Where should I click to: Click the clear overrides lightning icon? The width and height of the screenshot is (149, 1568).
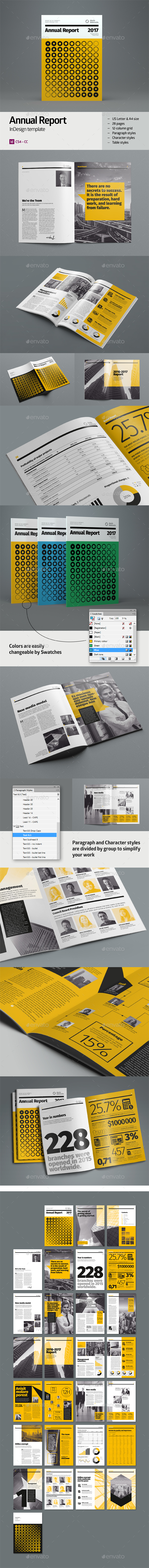58,794
